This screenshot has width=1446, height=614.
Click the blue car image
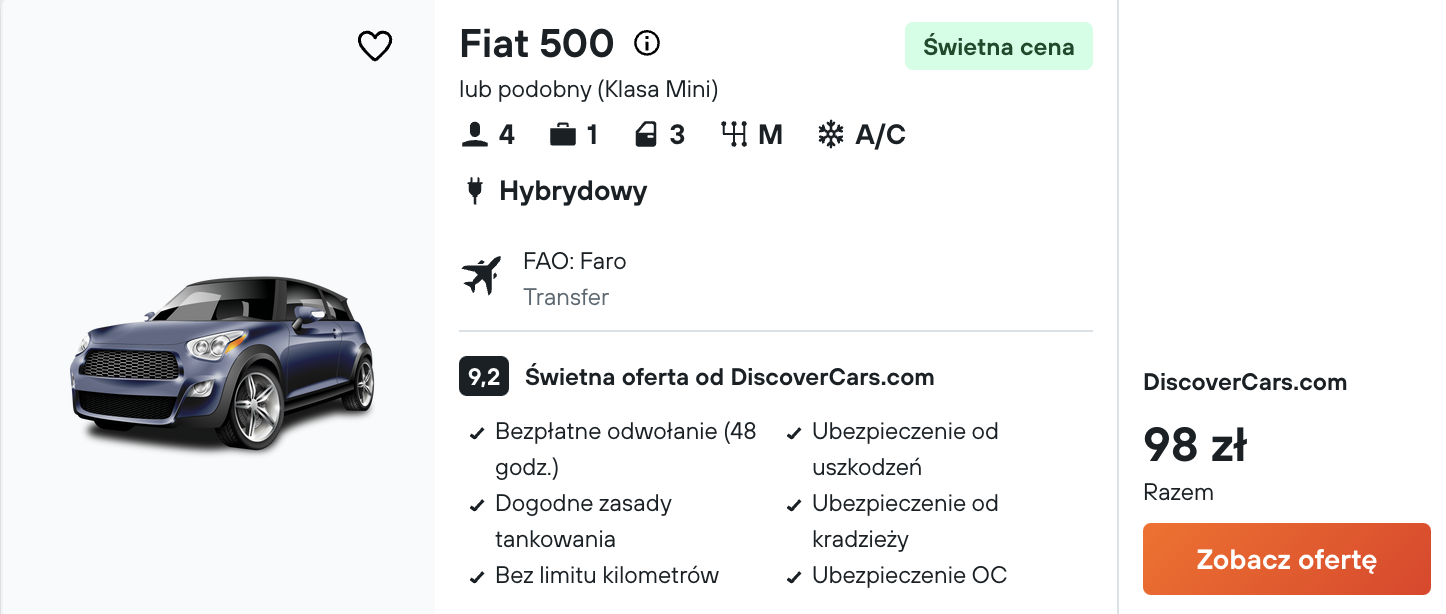[x=223, y=361]
